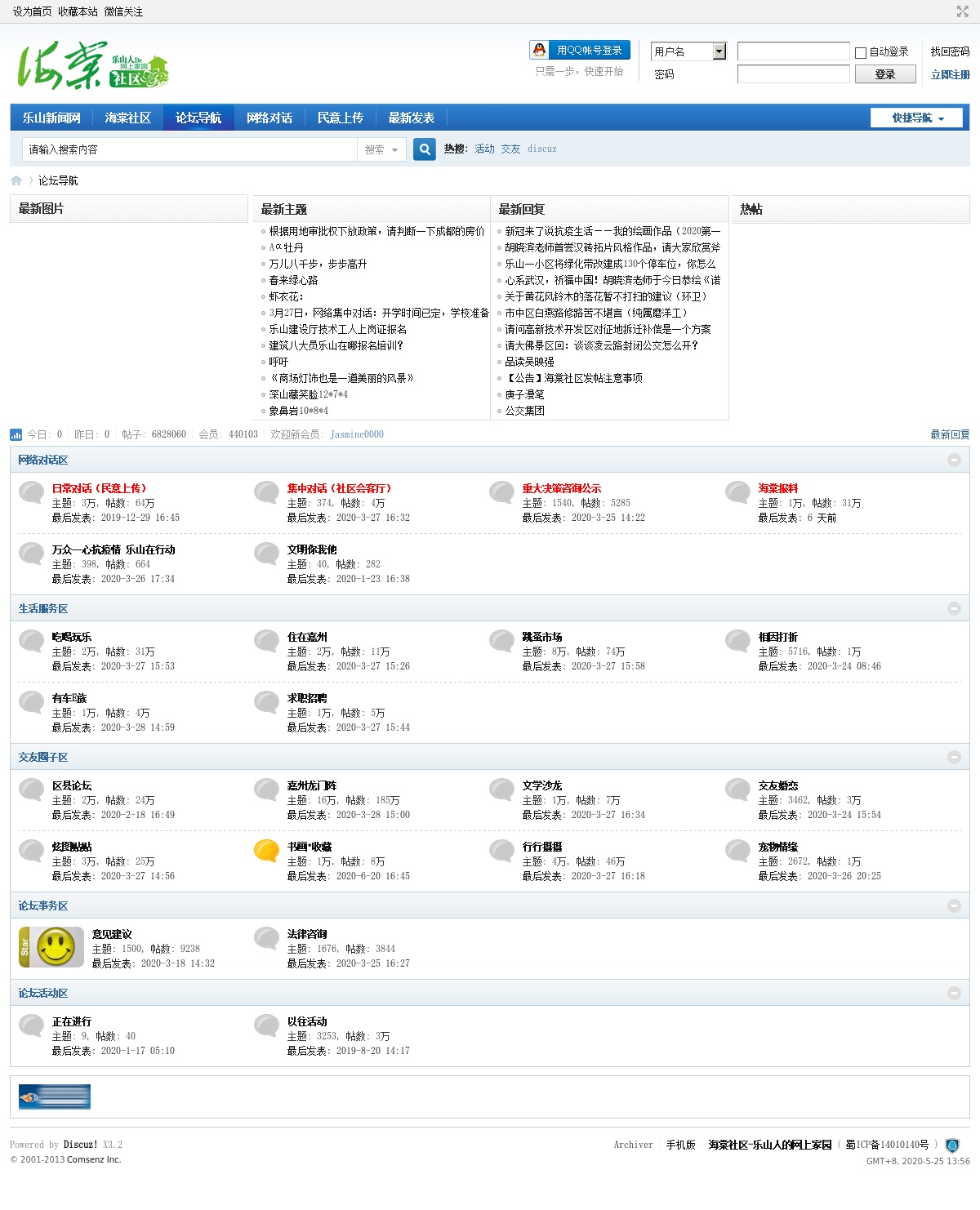Viewport: 980px width, 1210px height.
Task: Collapse the 网络对话区 section
Action: click(954, 460)
